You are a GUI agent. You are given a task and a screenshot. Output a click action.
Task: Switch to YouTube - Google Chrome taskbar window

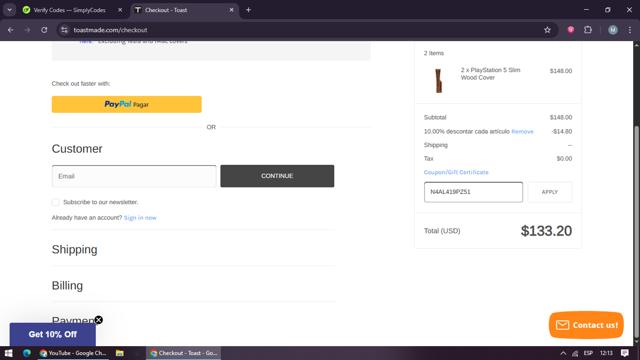73,353
